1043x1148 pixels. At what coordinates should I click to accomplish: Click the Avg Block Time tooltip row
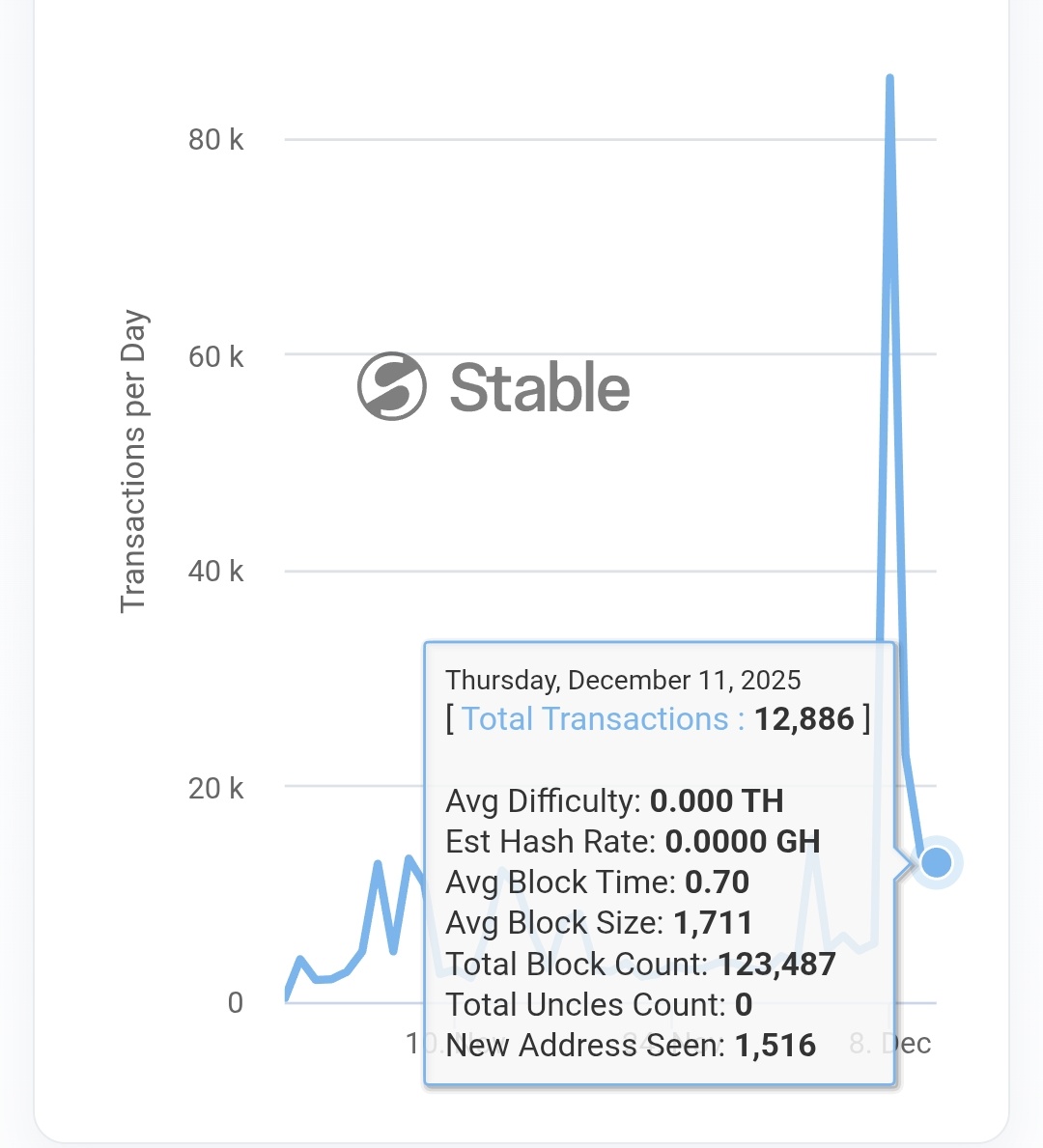coord(597,882)
